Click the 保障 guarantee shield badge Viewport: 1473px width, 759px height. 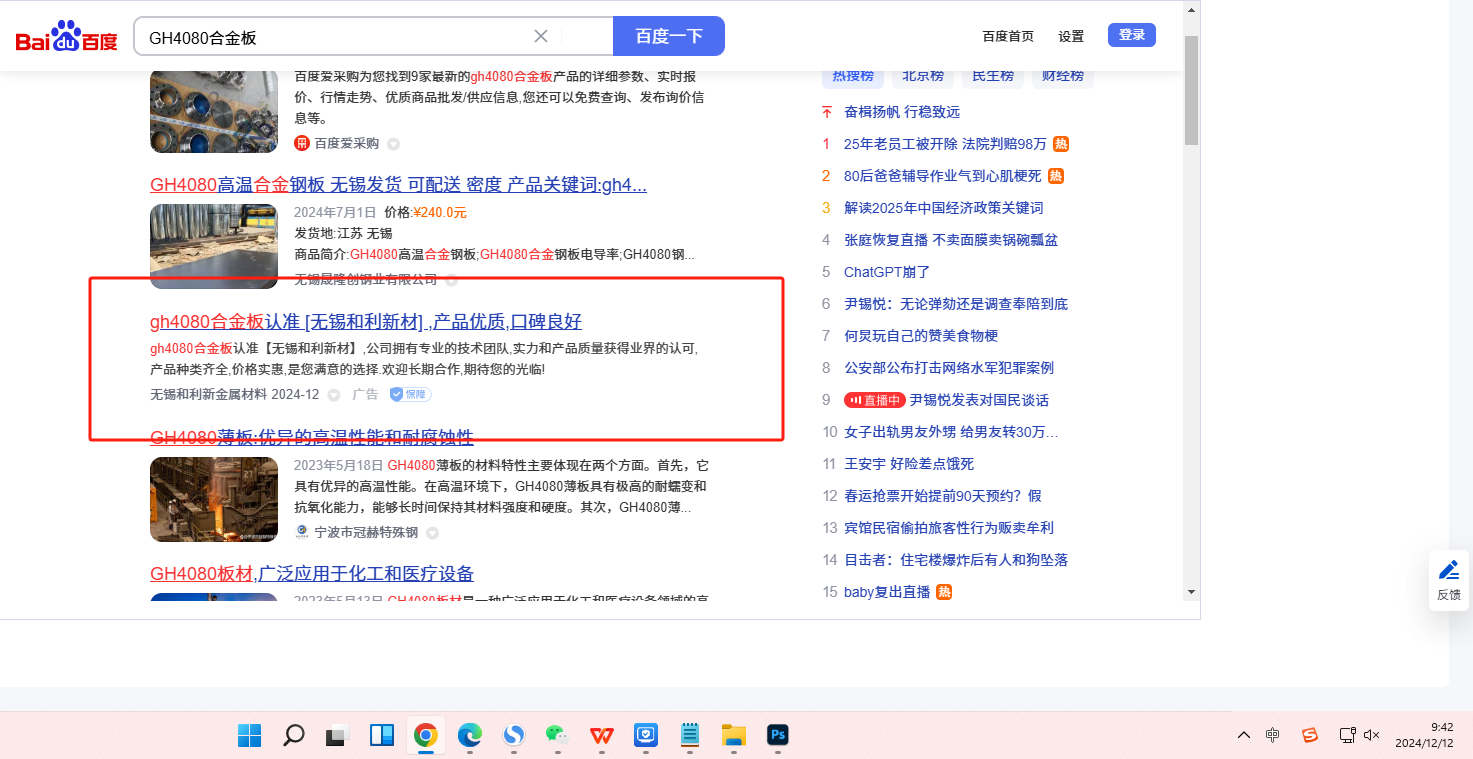coord(410,394)
